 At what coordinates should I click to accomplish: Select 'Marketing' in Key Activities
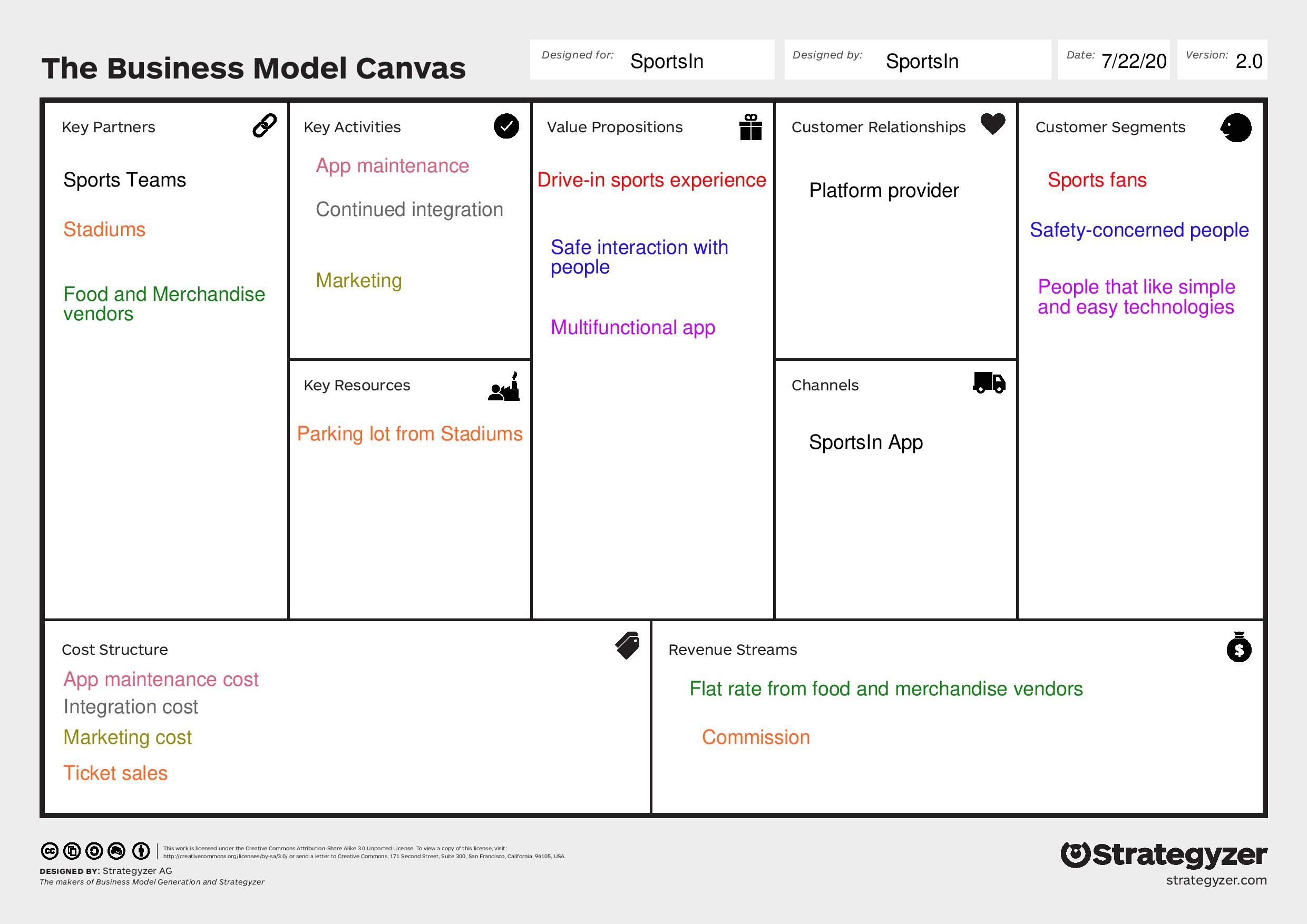358,280
